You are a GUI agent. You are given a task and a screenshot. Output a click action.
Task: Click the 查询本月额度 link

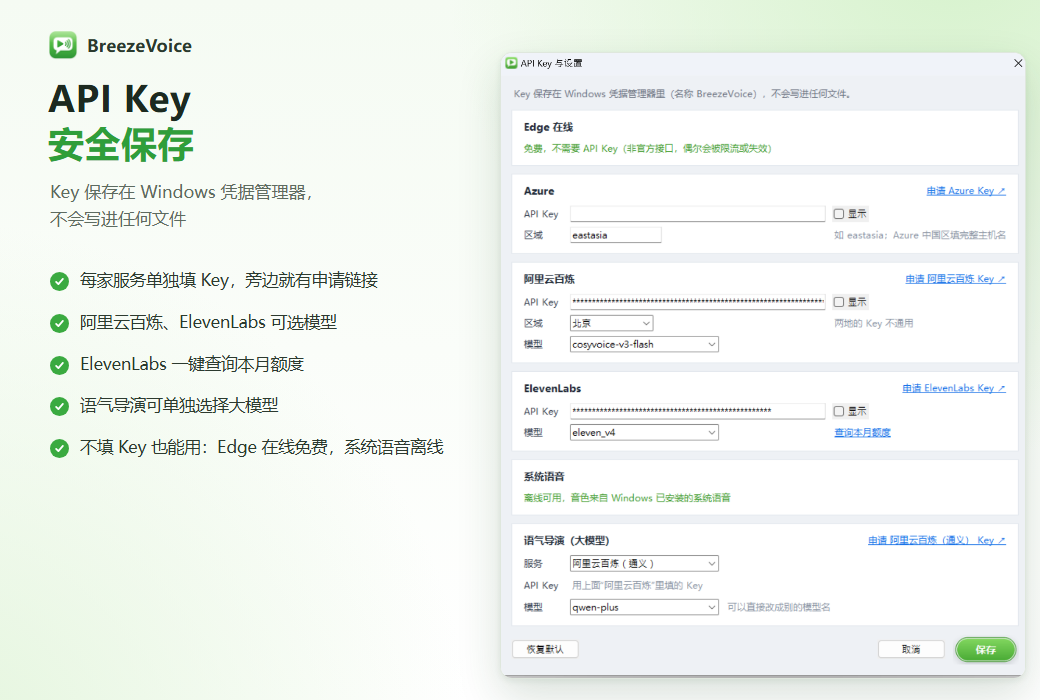click(x=862, y=433)
